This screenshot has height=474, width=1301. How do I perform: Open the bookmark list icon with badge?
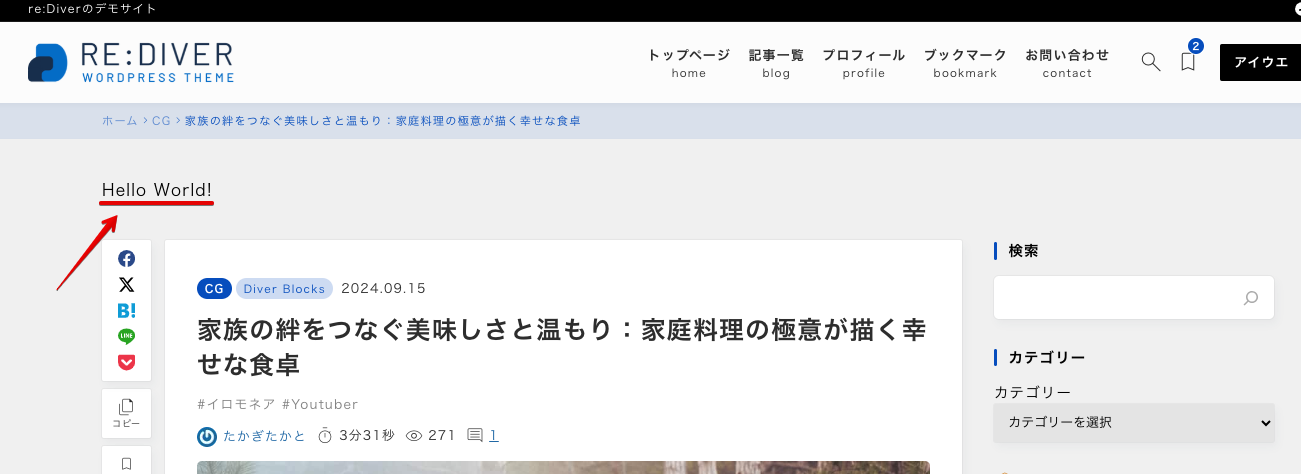pyautogui.click(x=1188, y=60)
